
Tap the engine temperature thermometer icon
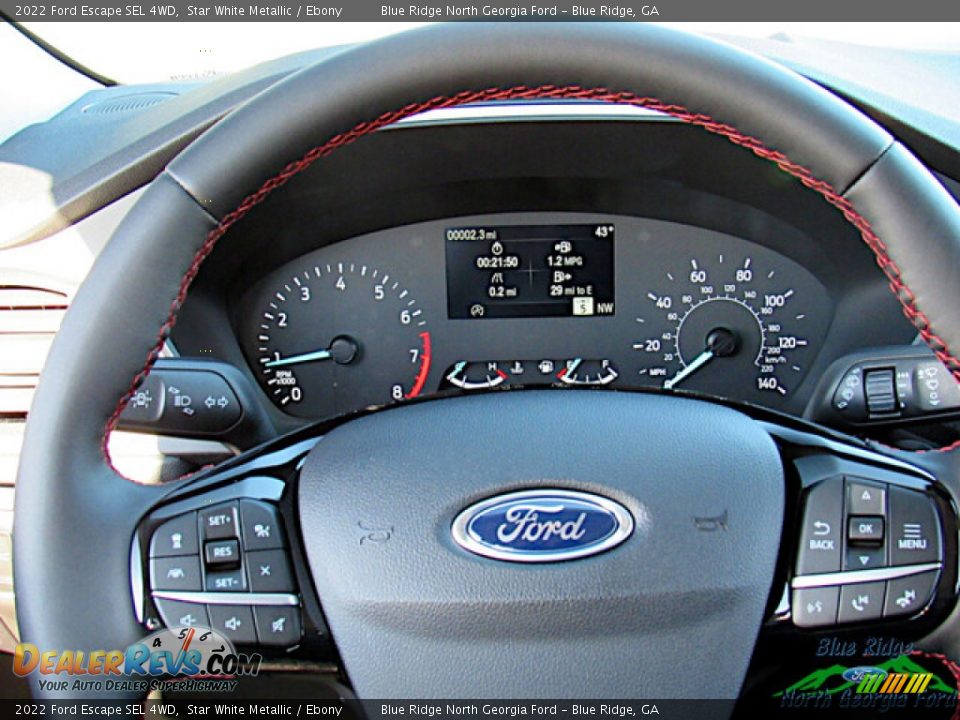point(517,367)
